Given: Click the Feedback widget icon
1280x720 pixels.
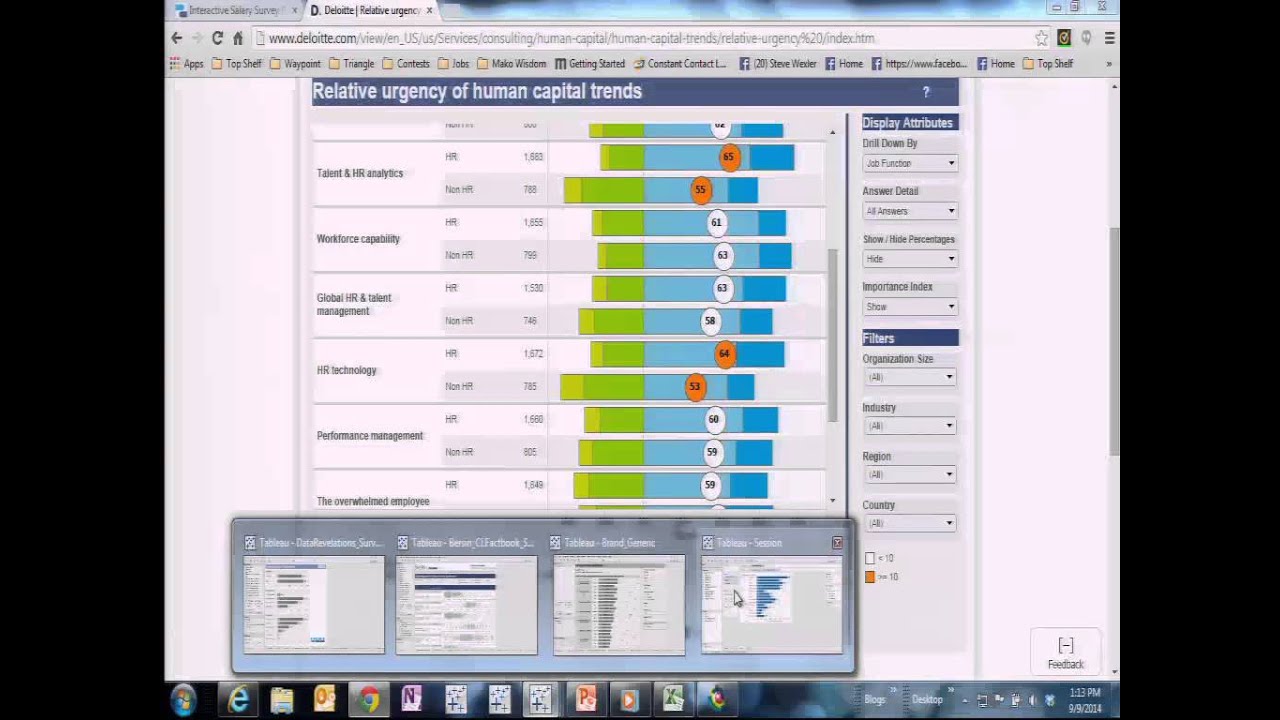Looking at the screenshot, I should 1066,645.
